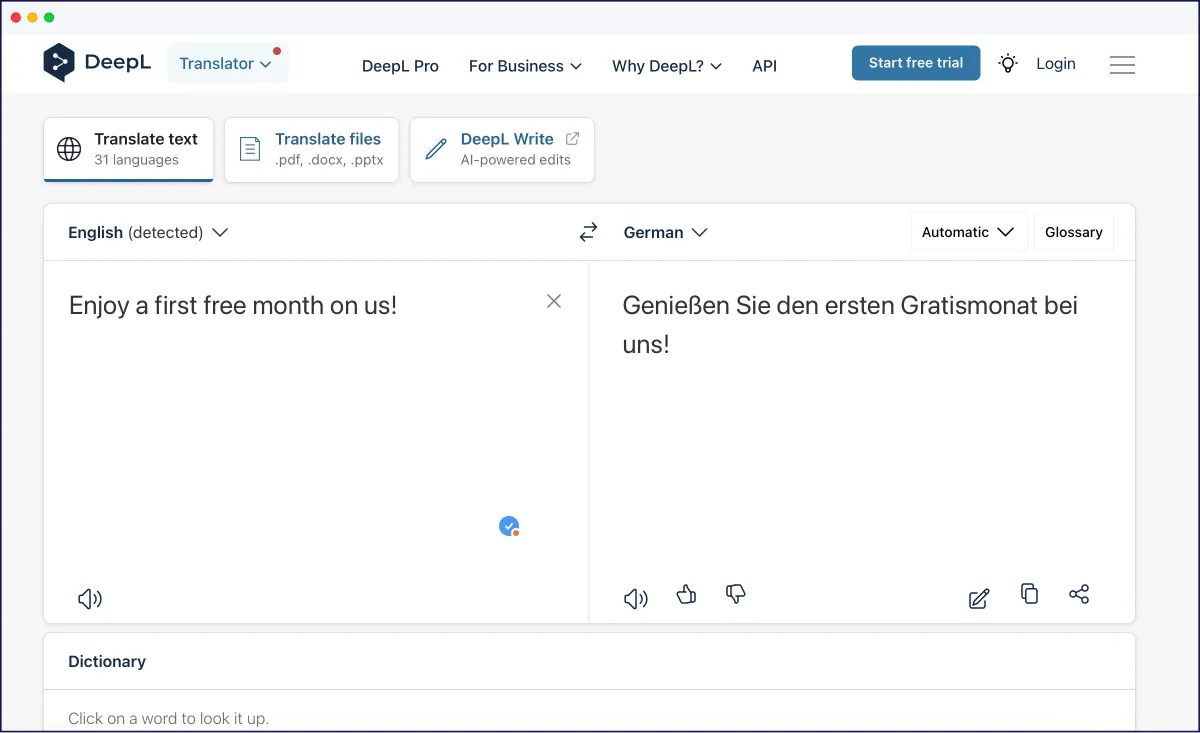1200x733 pixels.
Task: Listen to the English source text
Action: click(89, 598)
